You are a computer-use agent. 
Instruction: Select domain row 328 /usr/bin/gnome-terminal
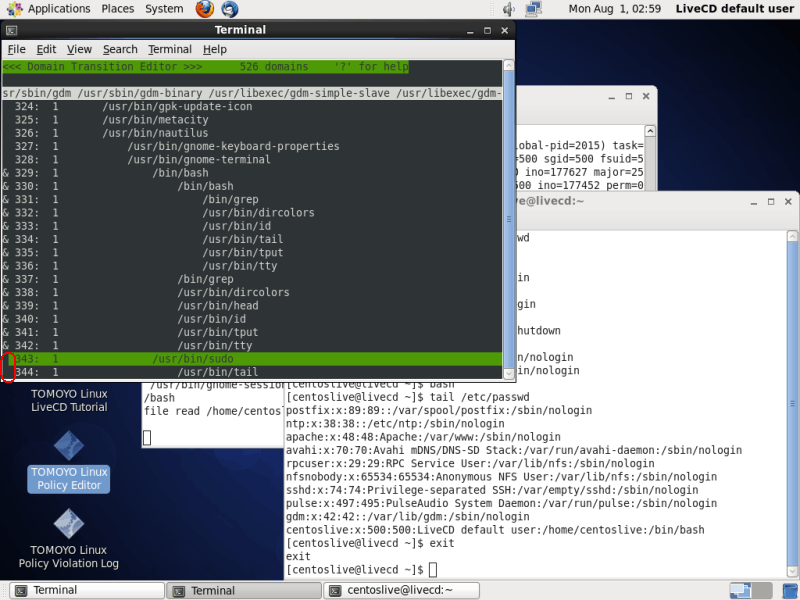pyautogui.click(x=252, y=160)
